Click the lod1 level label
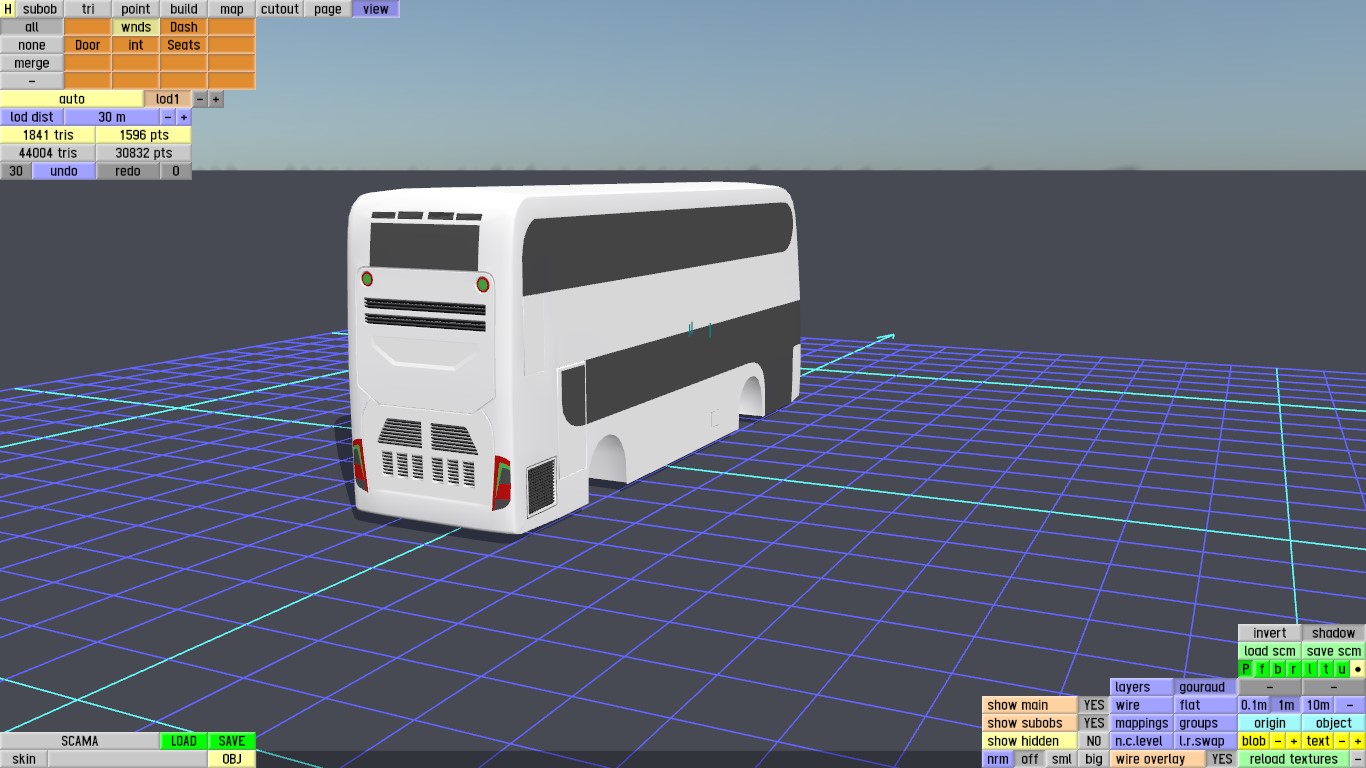 (x=168, y=99)
